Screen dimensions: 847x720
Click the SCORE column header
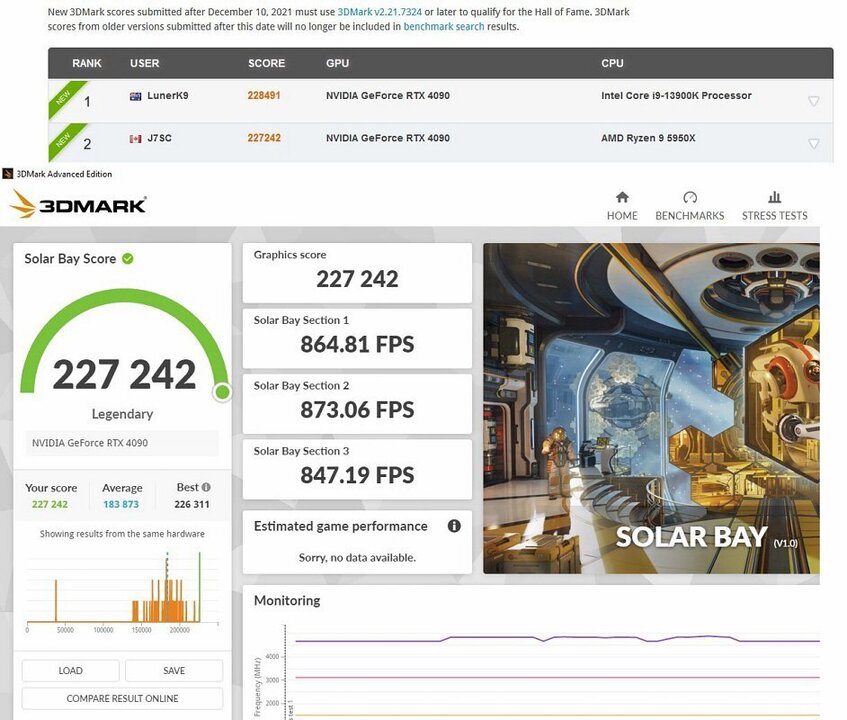266,63
